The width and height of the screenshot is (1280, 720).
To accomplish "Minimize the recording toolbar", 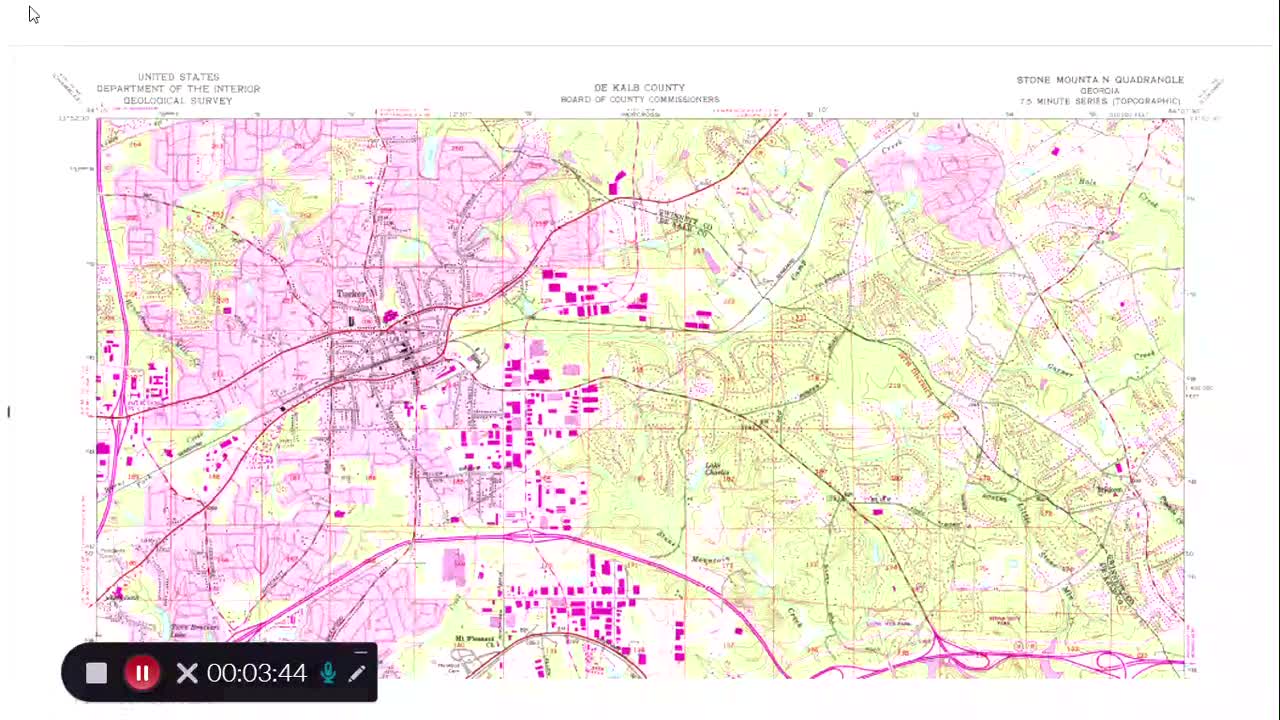I will [360, 651].
